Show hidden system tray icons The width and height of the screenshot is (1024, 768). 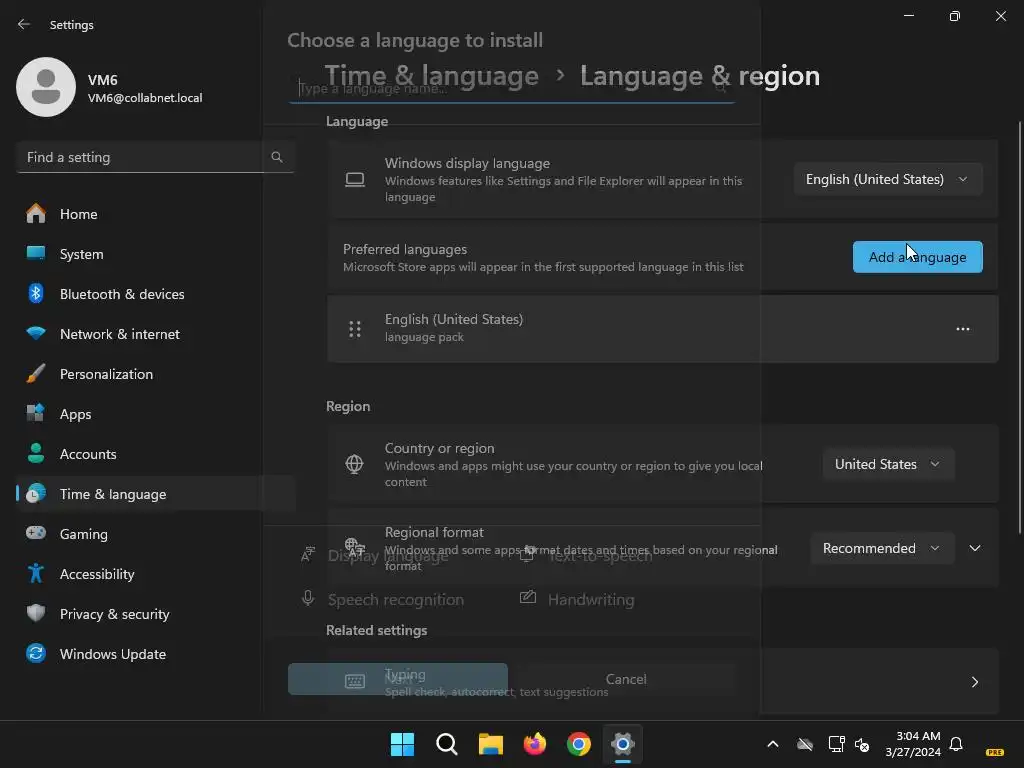(773, 744)
